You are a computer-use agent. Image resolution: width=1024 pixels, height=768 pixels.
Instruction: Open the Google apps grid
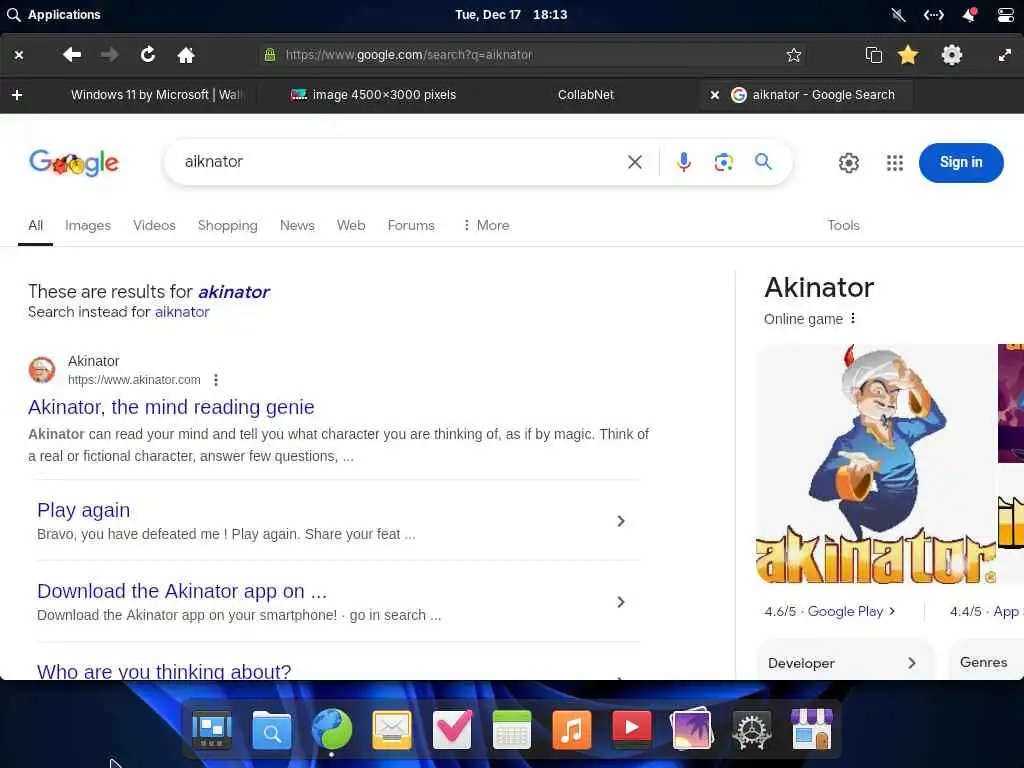tap(895, 163)
